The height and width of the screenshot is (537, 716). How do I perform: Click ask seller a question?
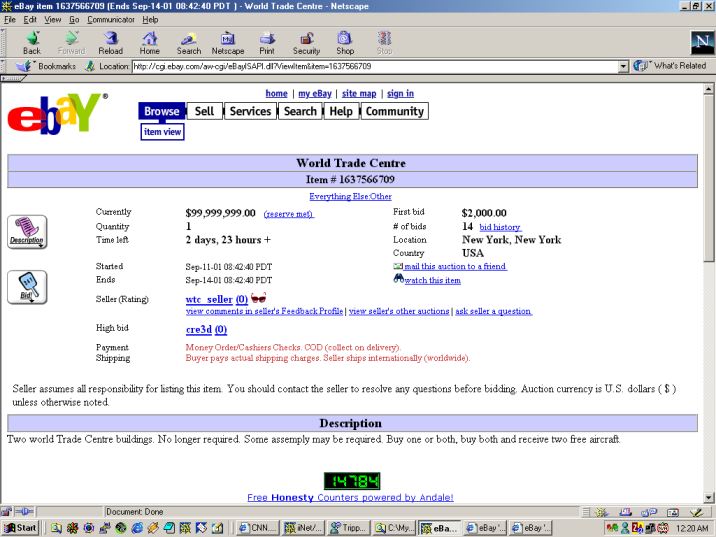(x=494, y=311)
